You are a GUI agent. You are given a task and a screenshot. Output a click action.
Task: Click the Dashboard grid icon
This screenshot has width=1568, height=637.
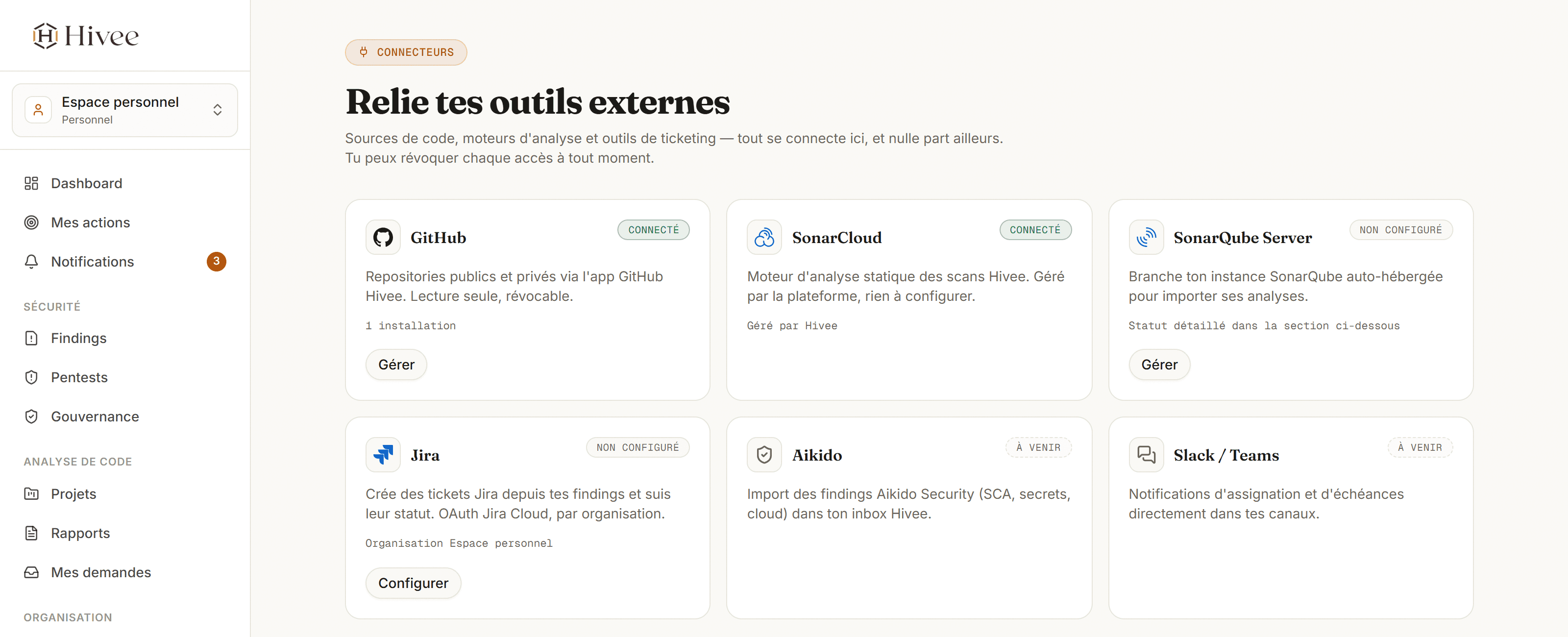point(31,183)
